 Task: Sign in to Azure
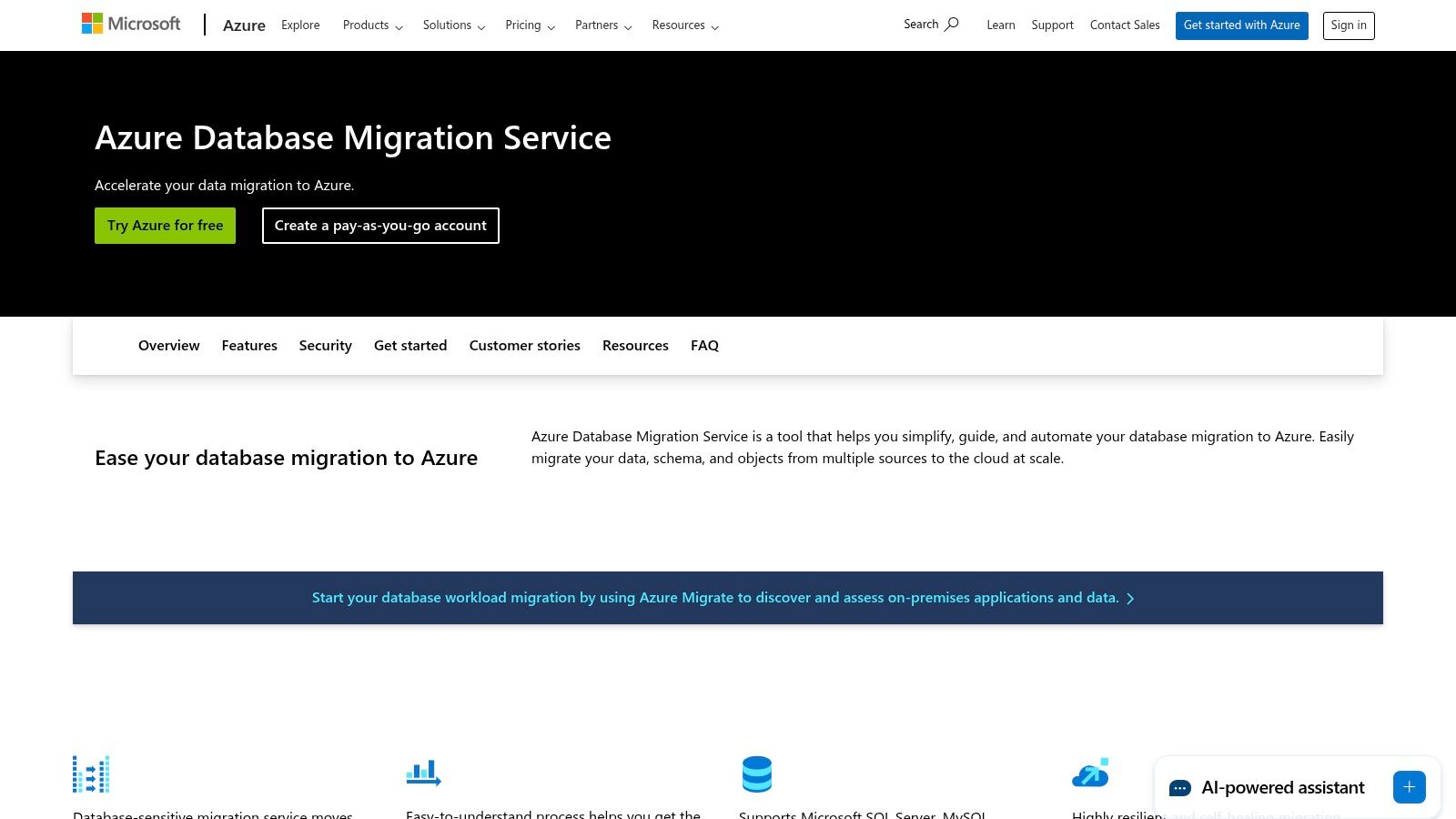click(x=1349, y=25)
